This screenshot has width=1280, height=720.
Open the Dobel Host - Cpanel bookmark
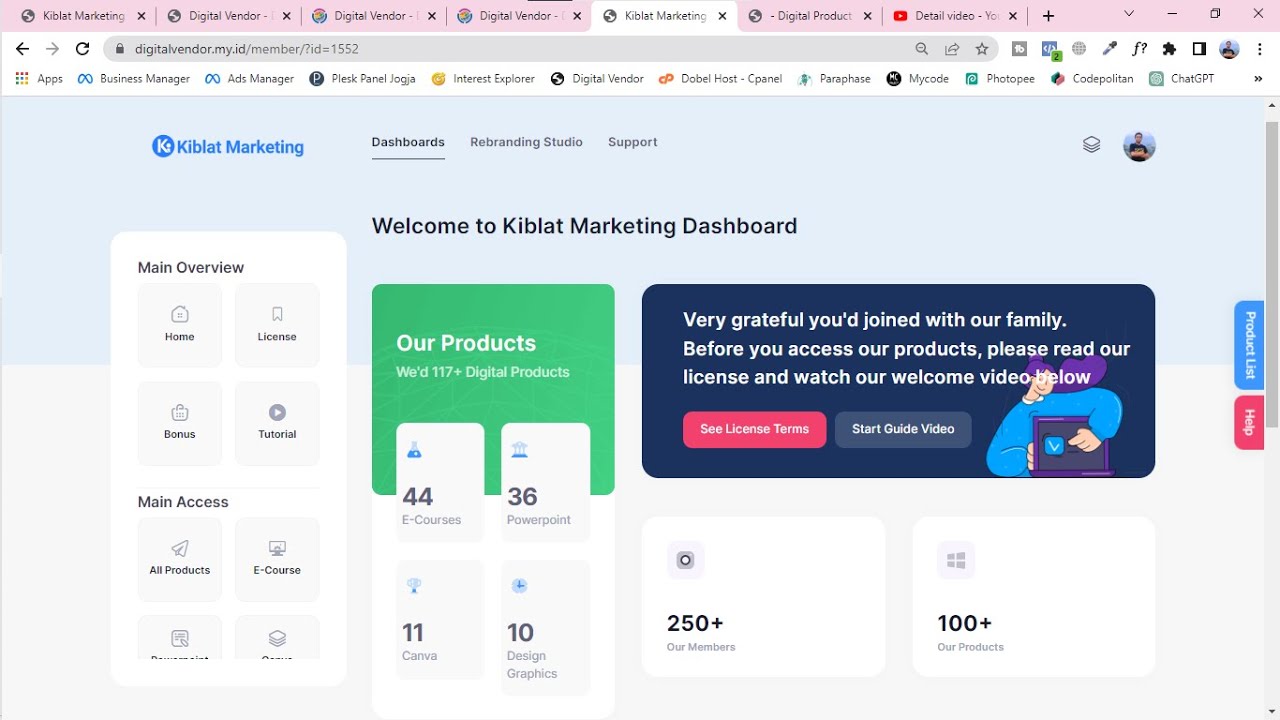[x=720, y=78]
